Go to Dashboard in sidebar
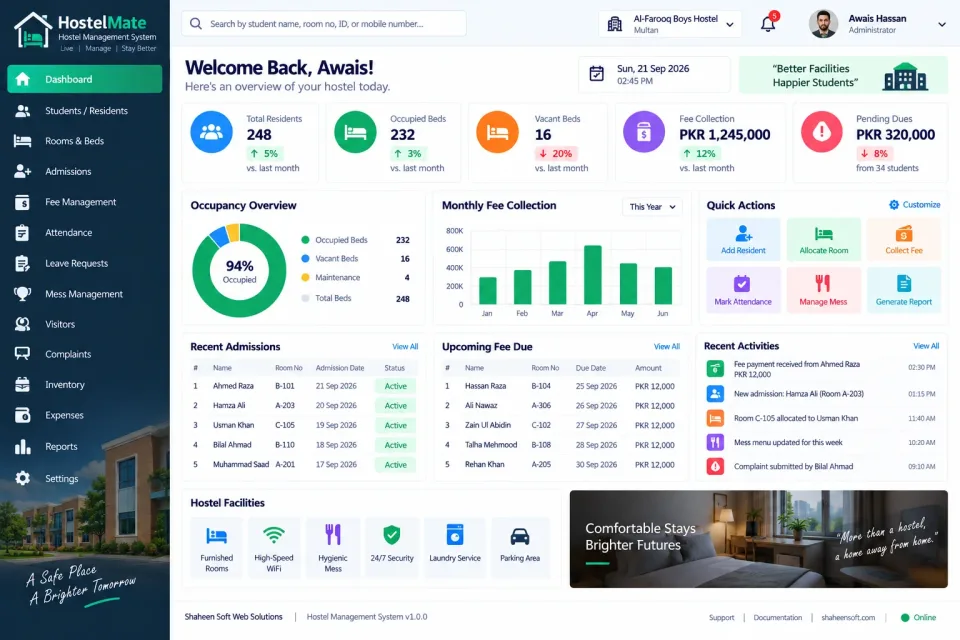Screen dimensions: 960x640 coord(84,79)
